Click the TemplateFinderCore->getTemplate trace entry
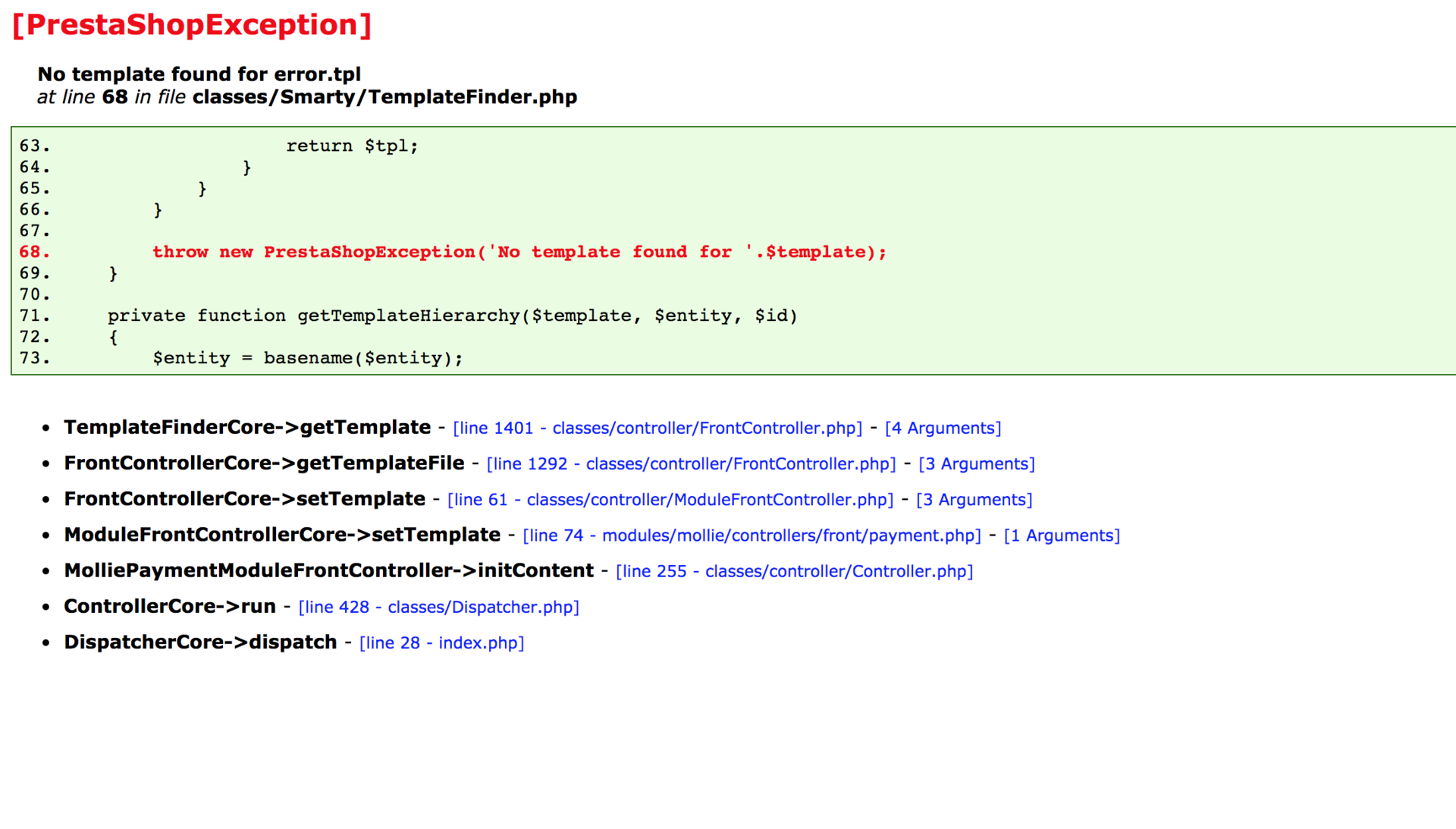This screenshot has height=829, width=1456. [247, 427]
